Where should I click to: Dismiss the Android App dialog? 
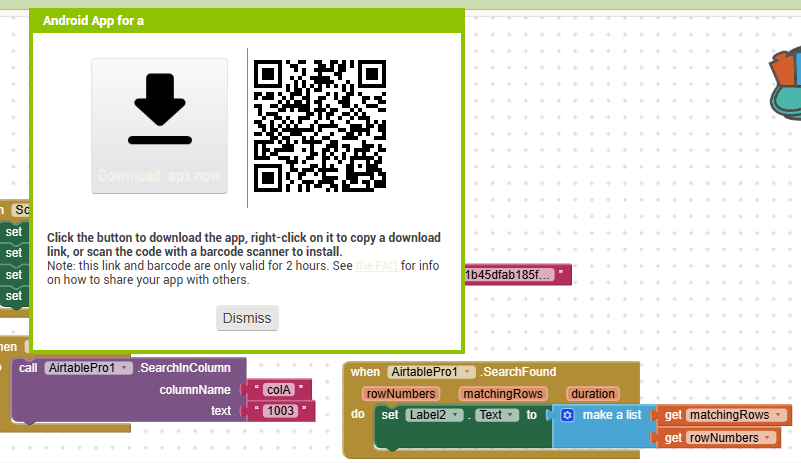247,318
